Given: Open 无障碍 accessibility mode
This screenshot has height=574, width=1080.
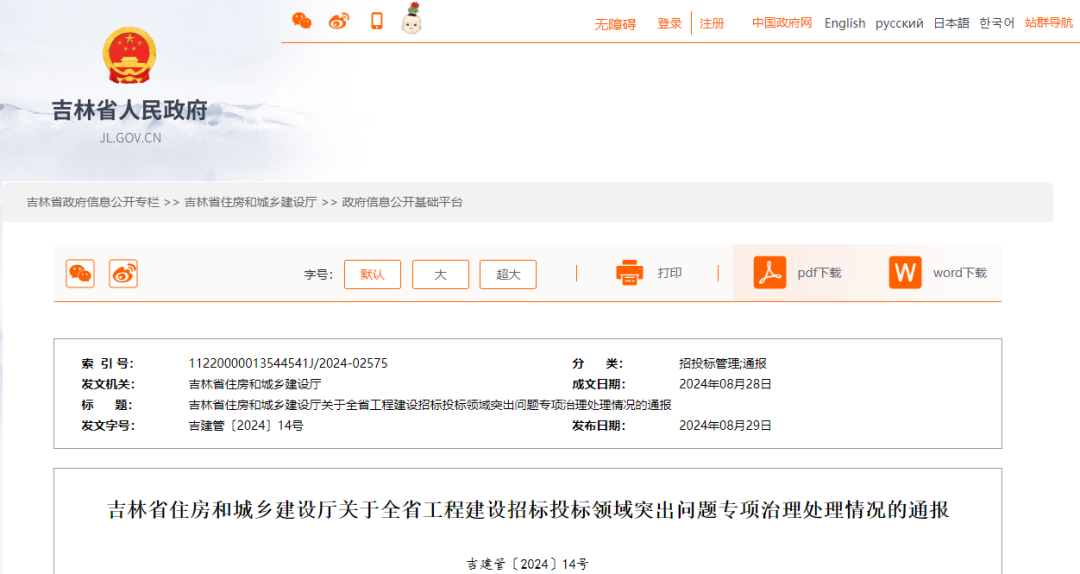Looking at the screenshot, I should tap(615, 24).
